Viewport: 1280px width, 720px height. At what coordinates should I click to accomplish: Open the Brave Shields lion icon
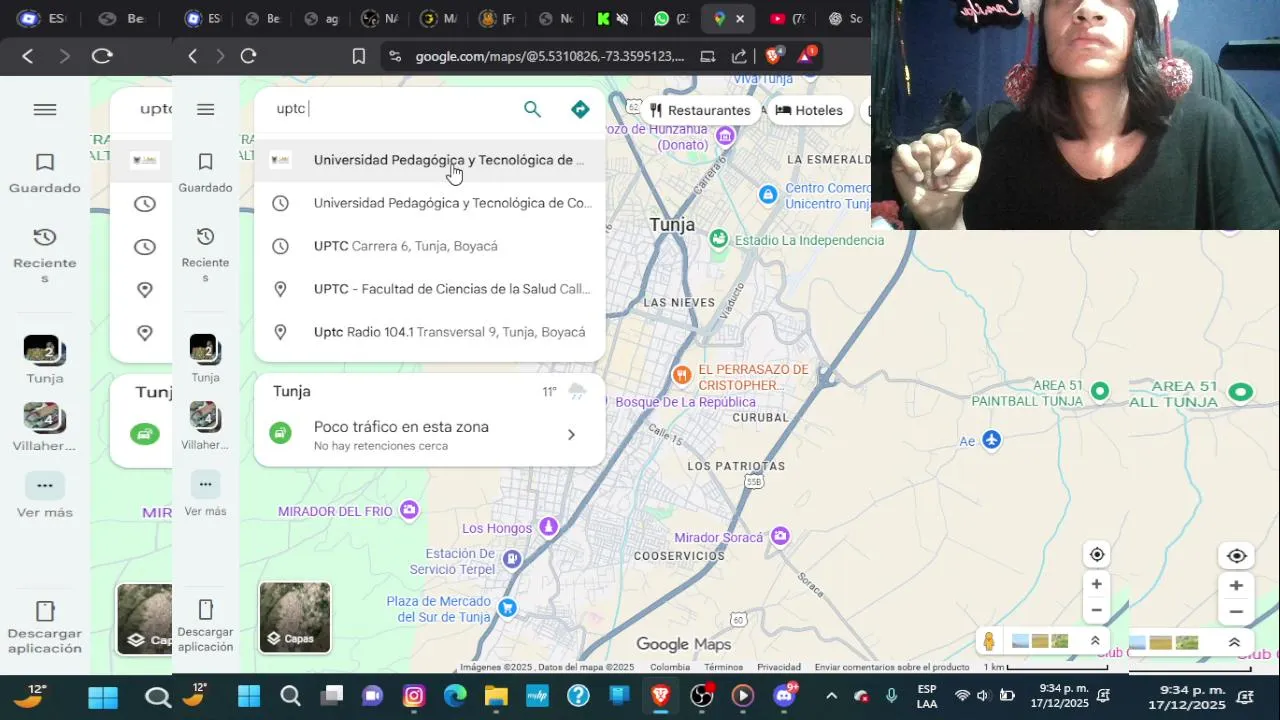[774, 56]
